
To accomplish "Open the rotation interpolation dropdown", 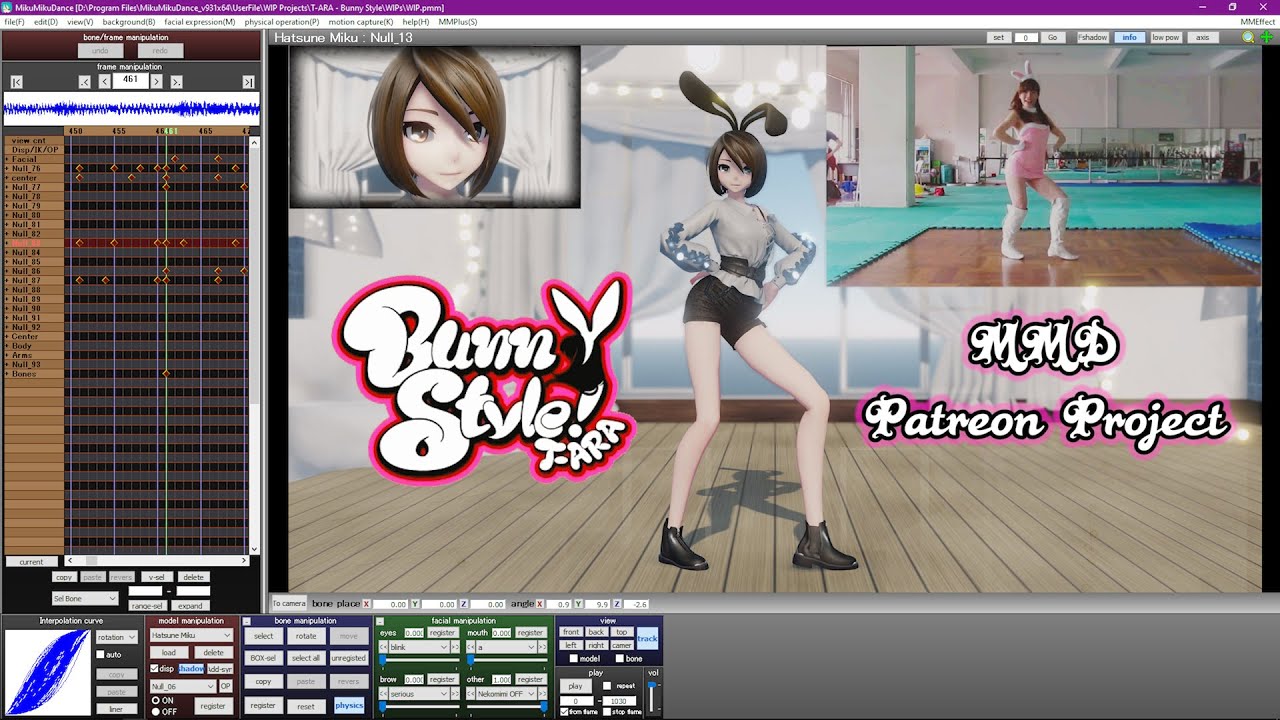I will pyautogui.click(x=117, y=637).
